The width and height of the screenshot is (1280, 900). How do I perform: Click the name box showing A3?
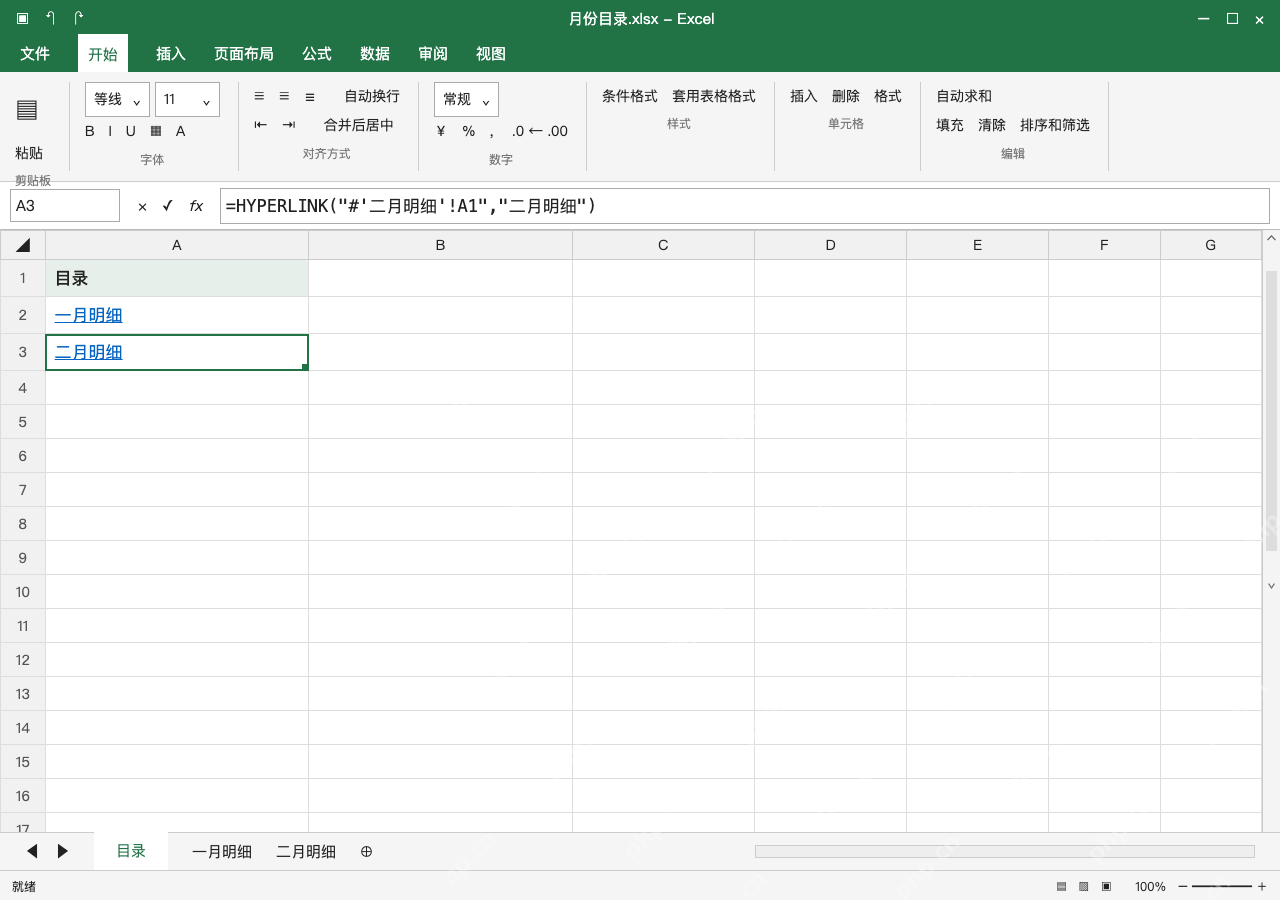click(65, 206)
